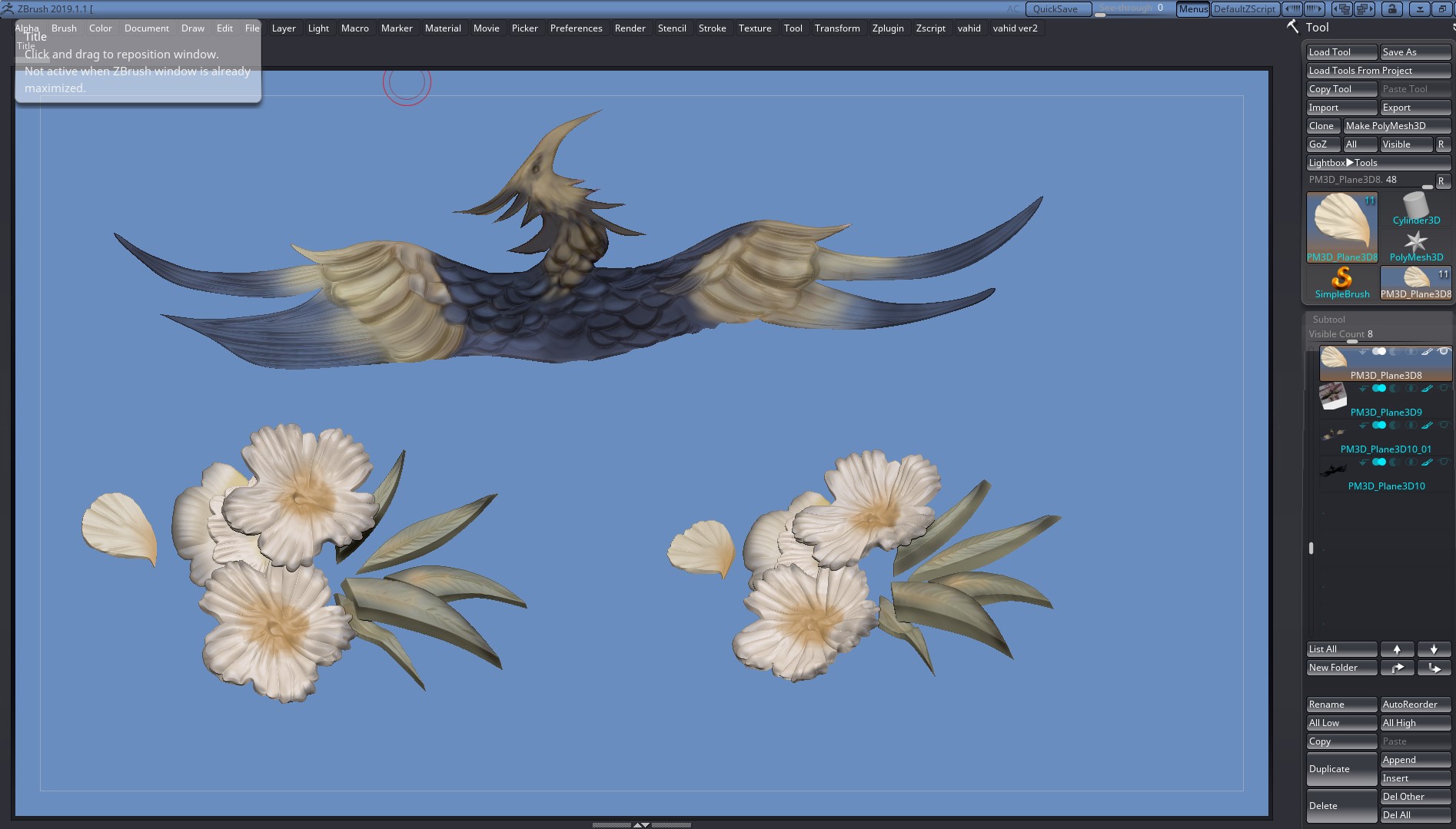Image resolution: width=1456 pixels, height=829 pixels.
Task: Click the arrow icon on PM3D_Plane3D10_01 subtool row
Action: point(1363,426)
